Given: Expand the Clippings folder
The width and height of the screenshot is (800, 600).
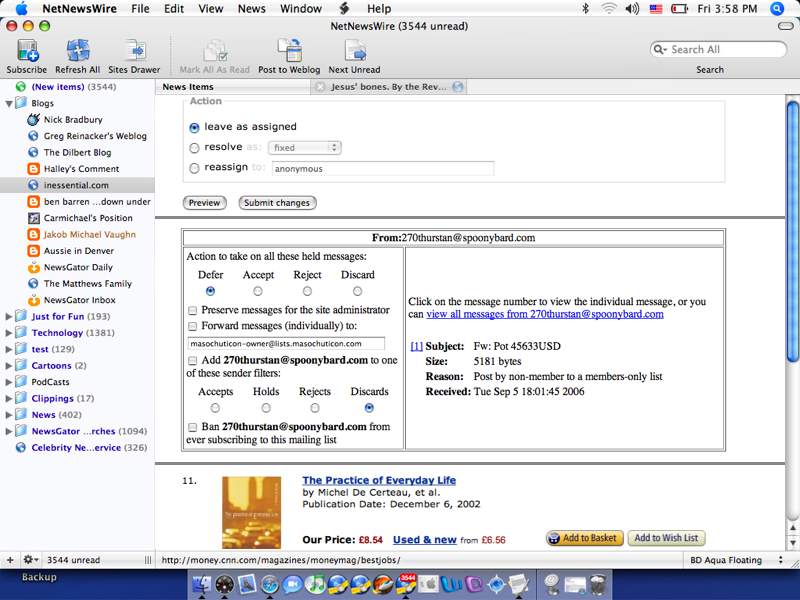Looking at the screenshot, I should 9,398.
